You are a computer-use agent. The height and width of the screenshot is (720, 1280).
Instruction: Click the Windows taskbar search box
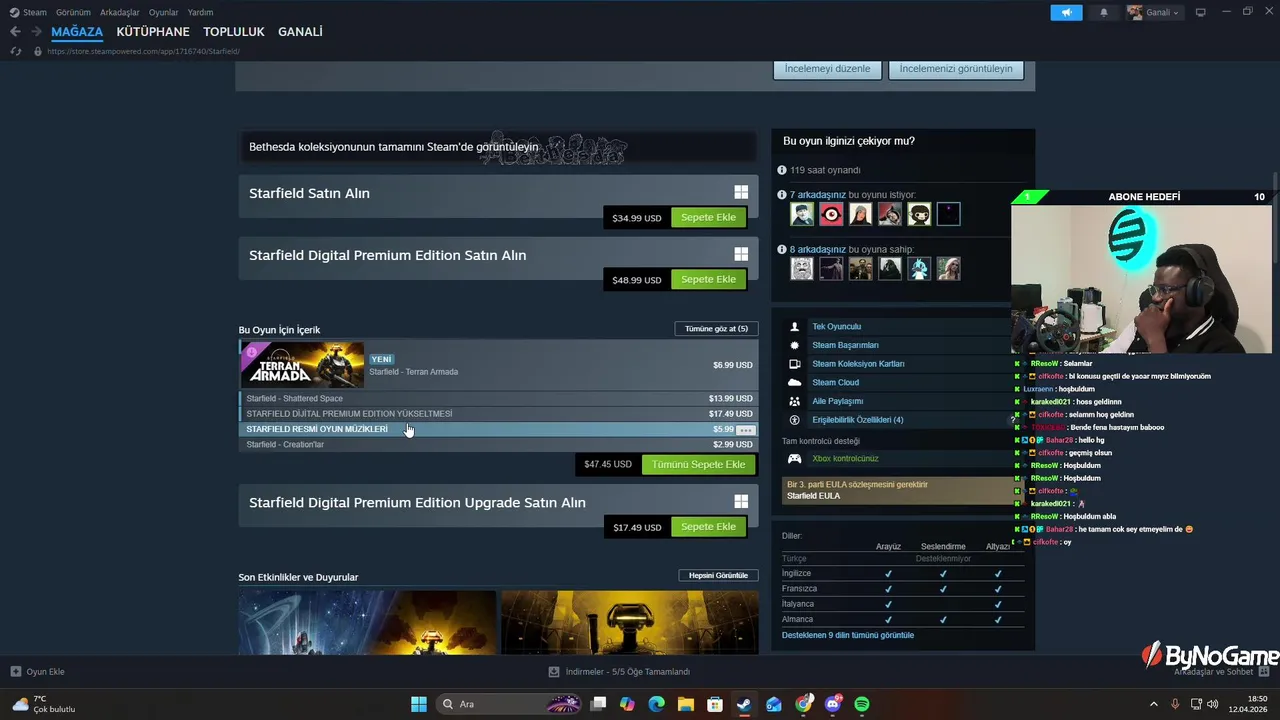coord(510,704)
